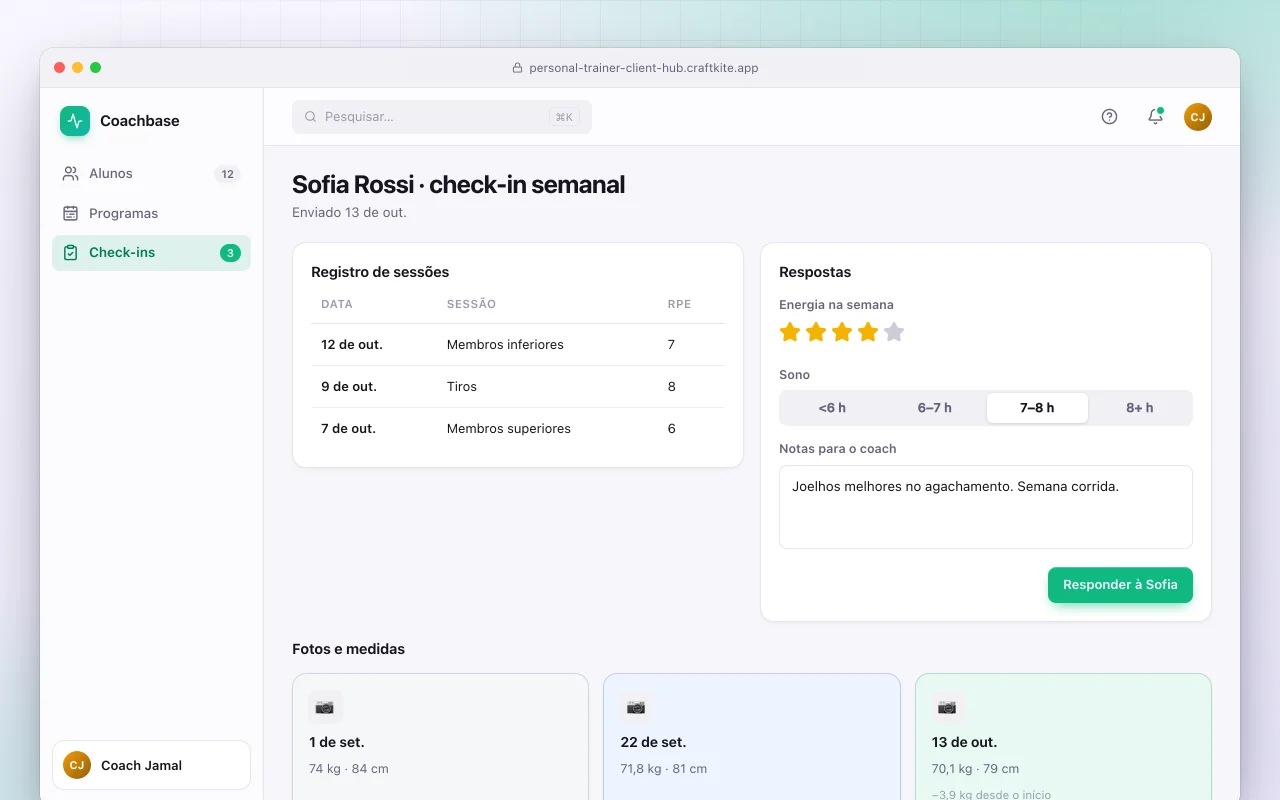The image size is (1280, 800).
Task: Click the camera icon on 1 de set. card
Action: click(325, 707)
